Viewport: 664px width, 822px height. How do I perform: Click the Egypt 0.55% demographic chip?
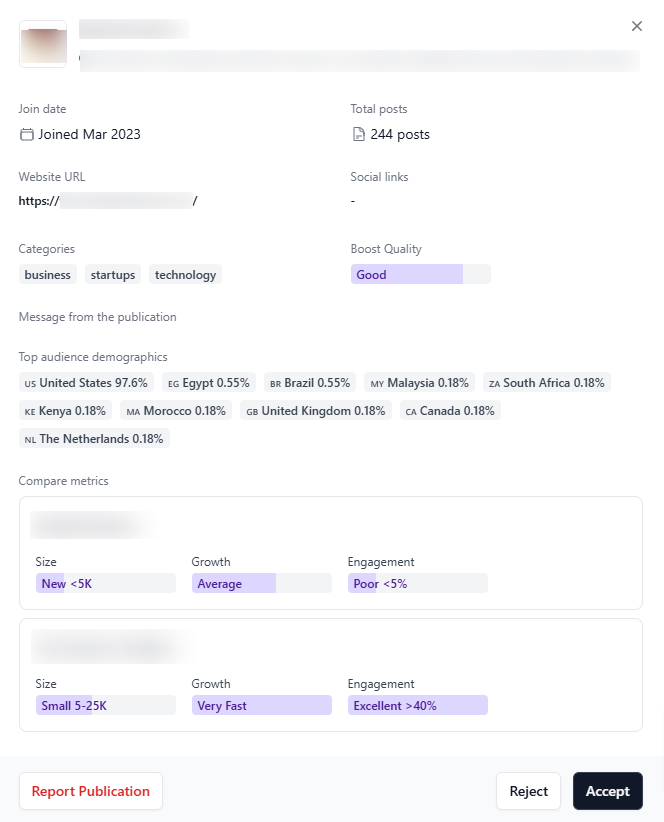click(x=208, y=382)
